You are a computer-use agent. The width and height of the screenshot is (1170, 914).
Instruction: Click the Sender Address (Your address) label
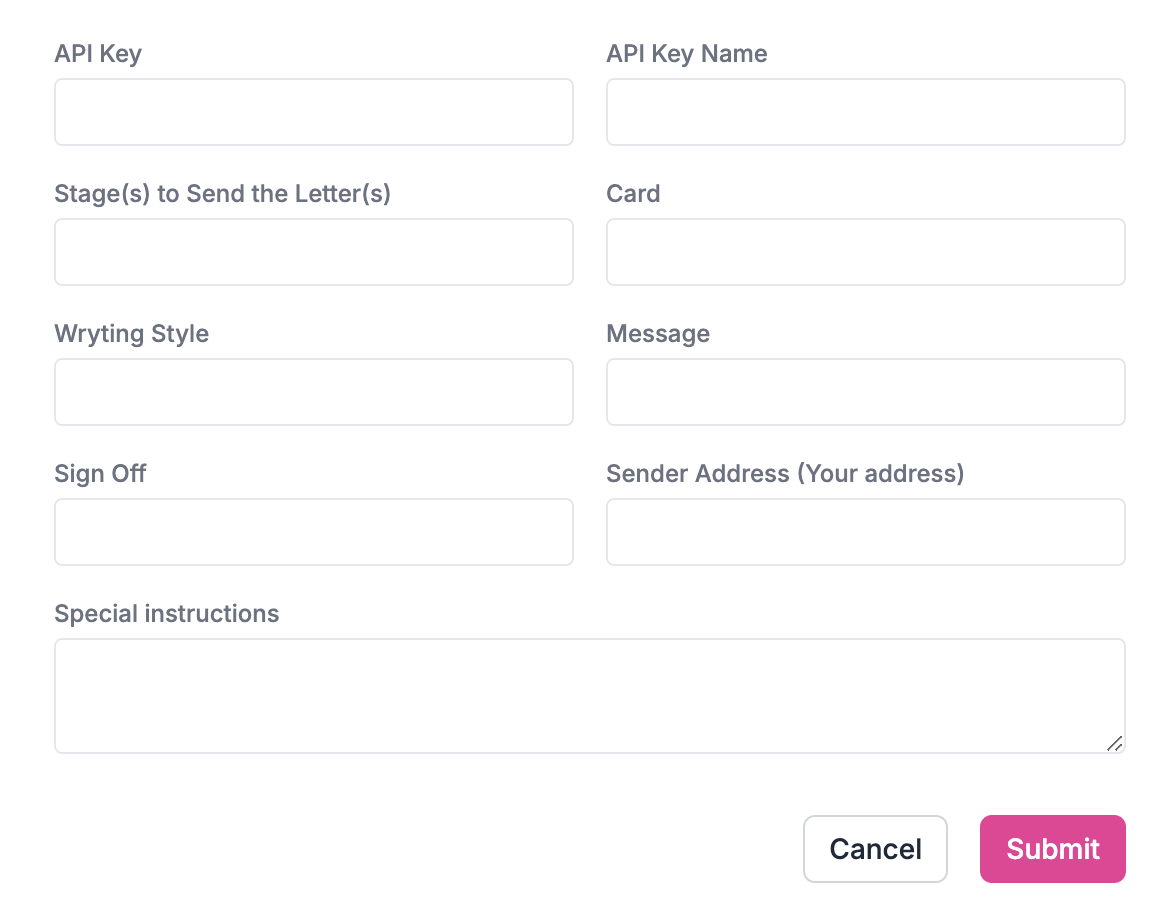[784, 474]
